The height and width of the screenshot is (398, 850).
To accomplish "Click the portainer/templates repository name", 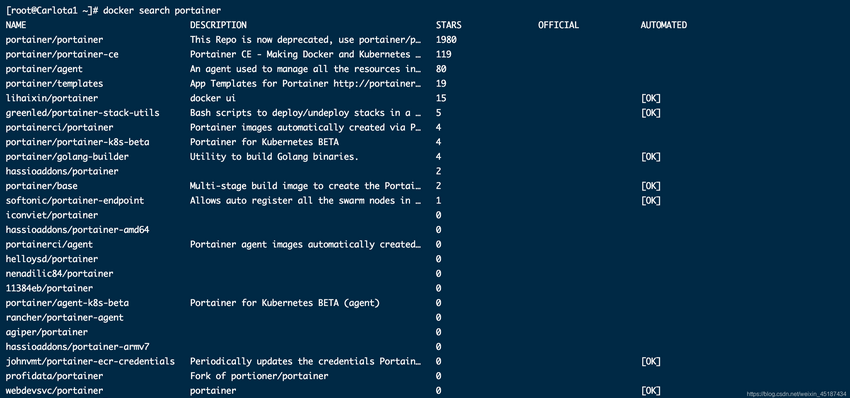I will click(54, 84).
